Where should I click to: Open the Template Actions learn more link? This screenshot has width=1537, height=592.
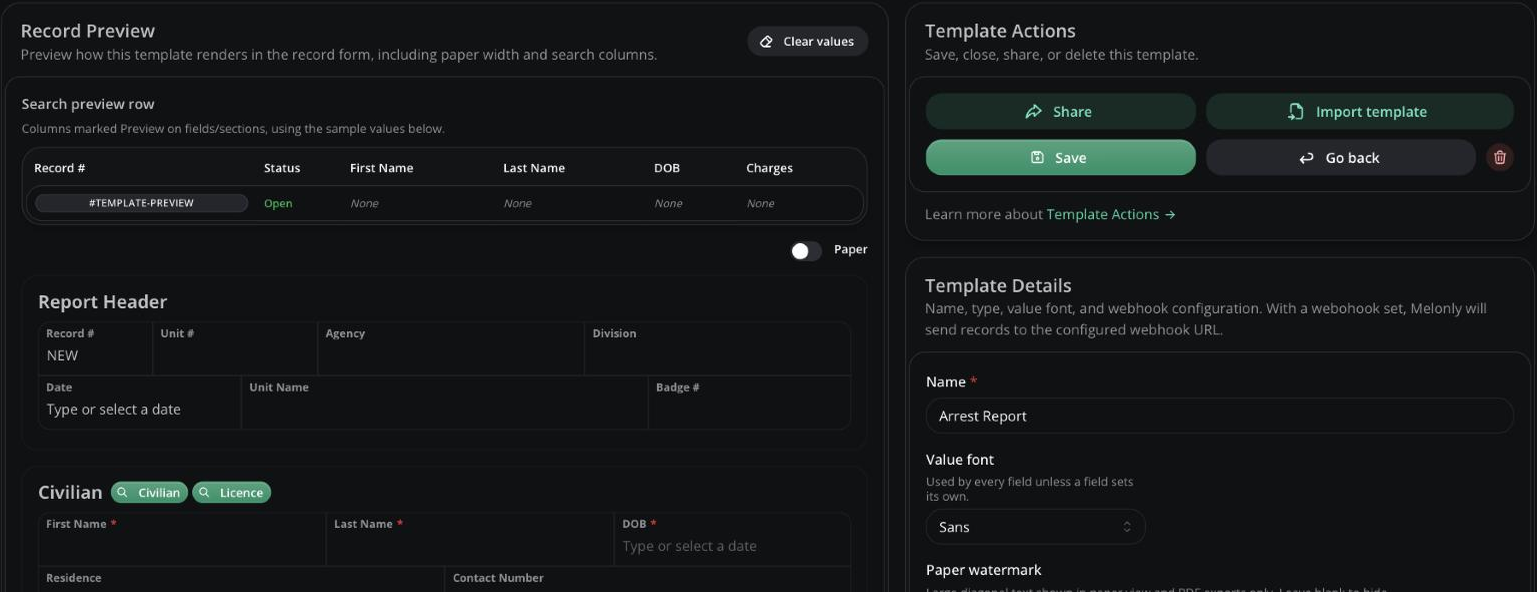point(1111,214)
